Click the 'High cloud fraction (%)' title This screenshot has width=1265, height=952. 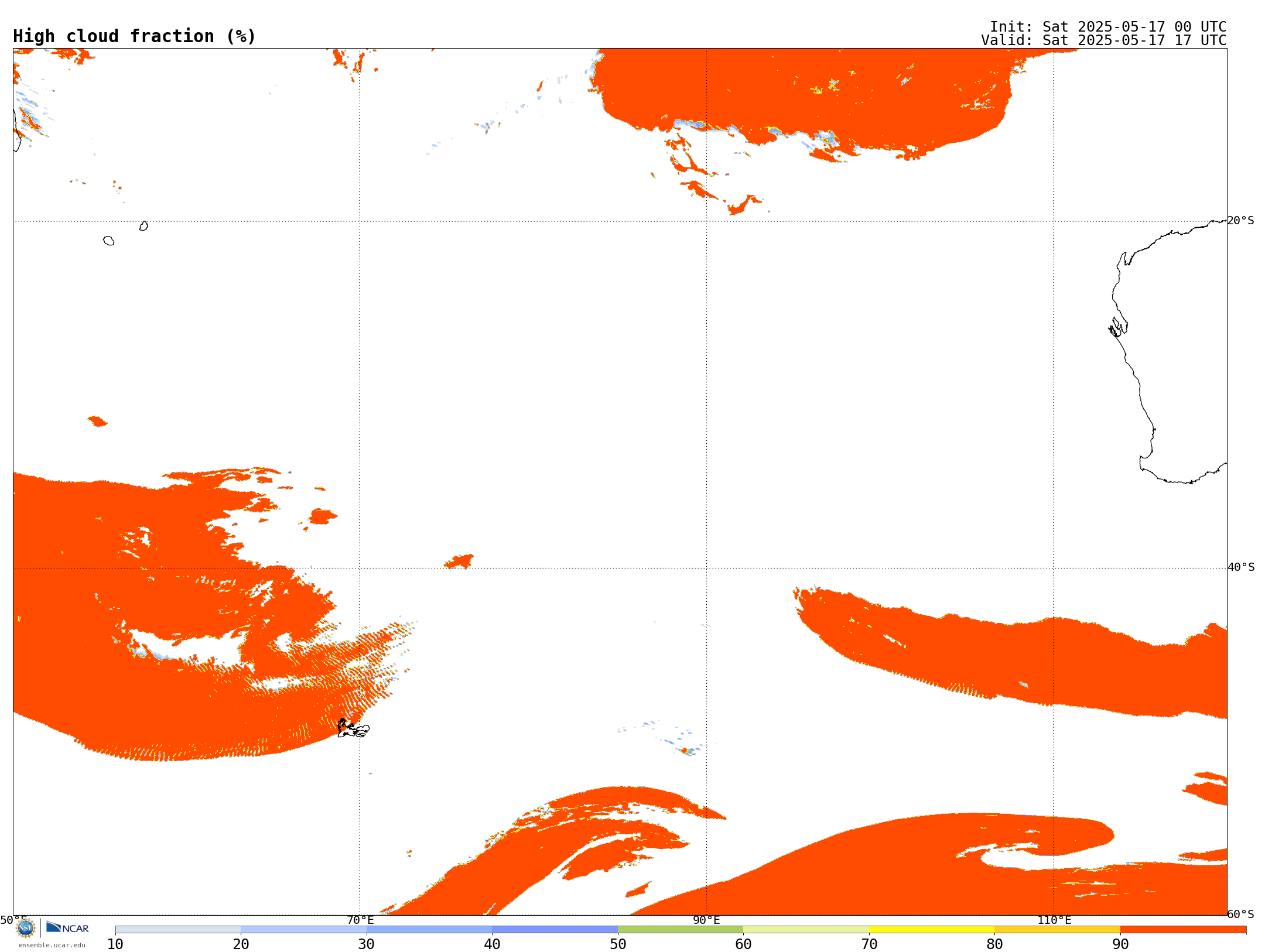coord(135,36)
